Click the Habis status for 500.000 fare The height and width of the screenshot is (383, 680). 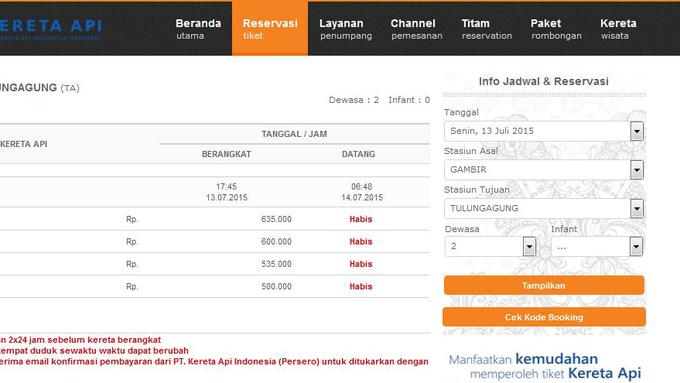coord(361,286)
